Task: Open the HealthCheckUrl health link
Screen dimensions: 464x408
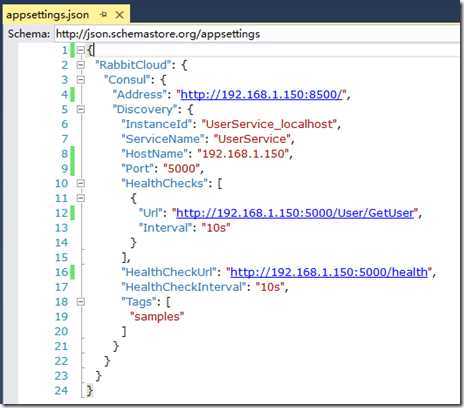Action: tap(329, 272)
